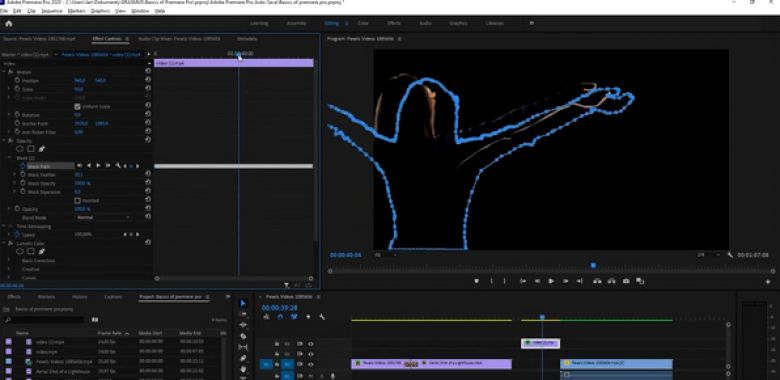Choose the Razor tool
Image resolution: width=780 pixels, height=380 pixels.
point(243,336)
